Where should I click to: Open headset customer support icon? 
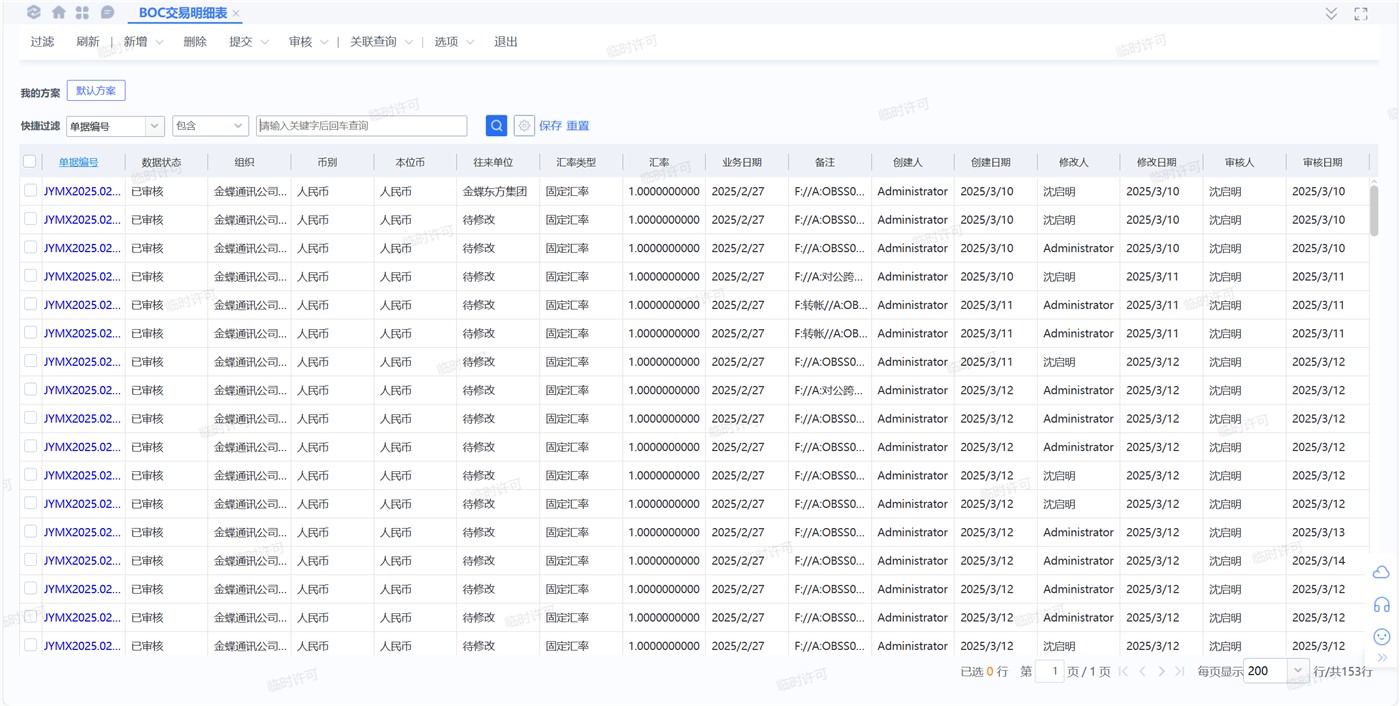click(1381, 604)
